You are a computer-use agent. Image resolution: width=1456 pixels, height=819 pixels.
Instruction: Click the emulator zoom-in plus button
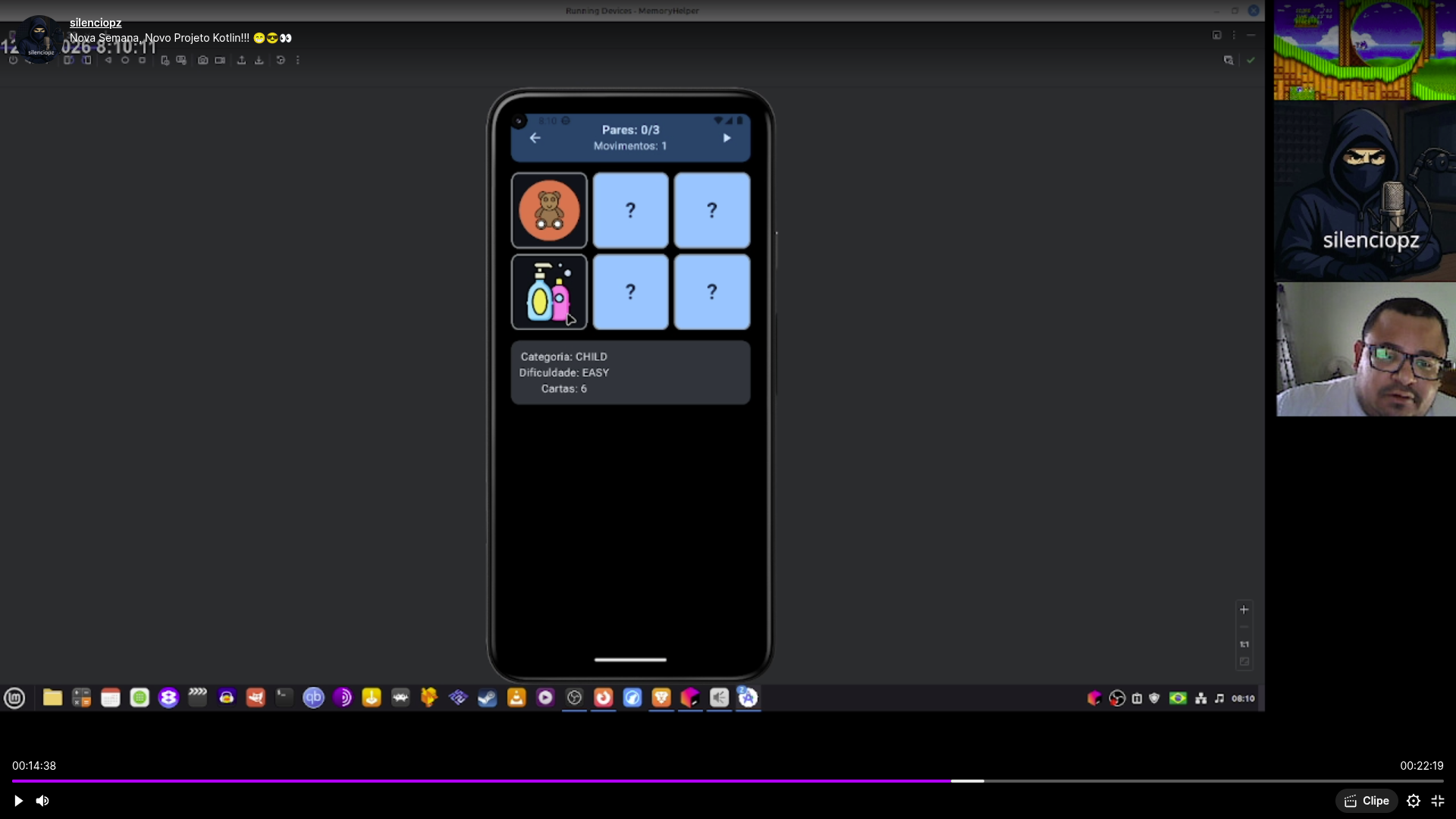pyautogui.click(x=1245, y=609)
